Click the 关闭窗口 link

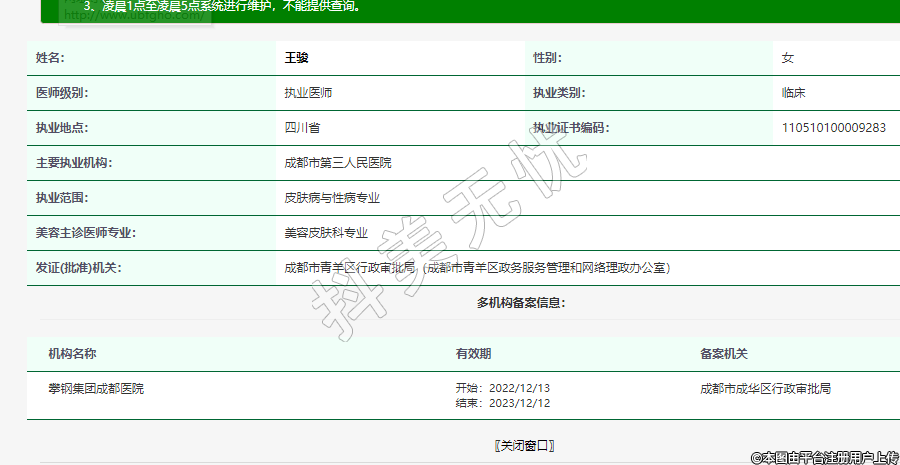(524, 445)
